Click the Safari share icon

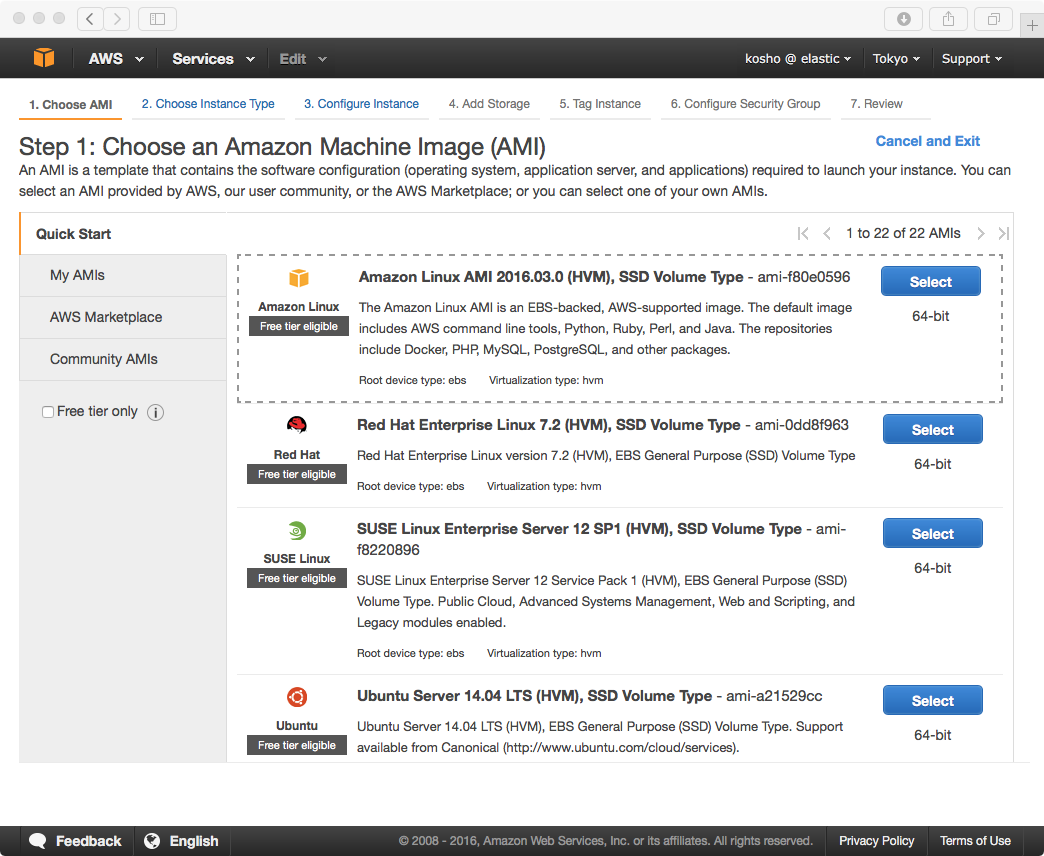949,18
